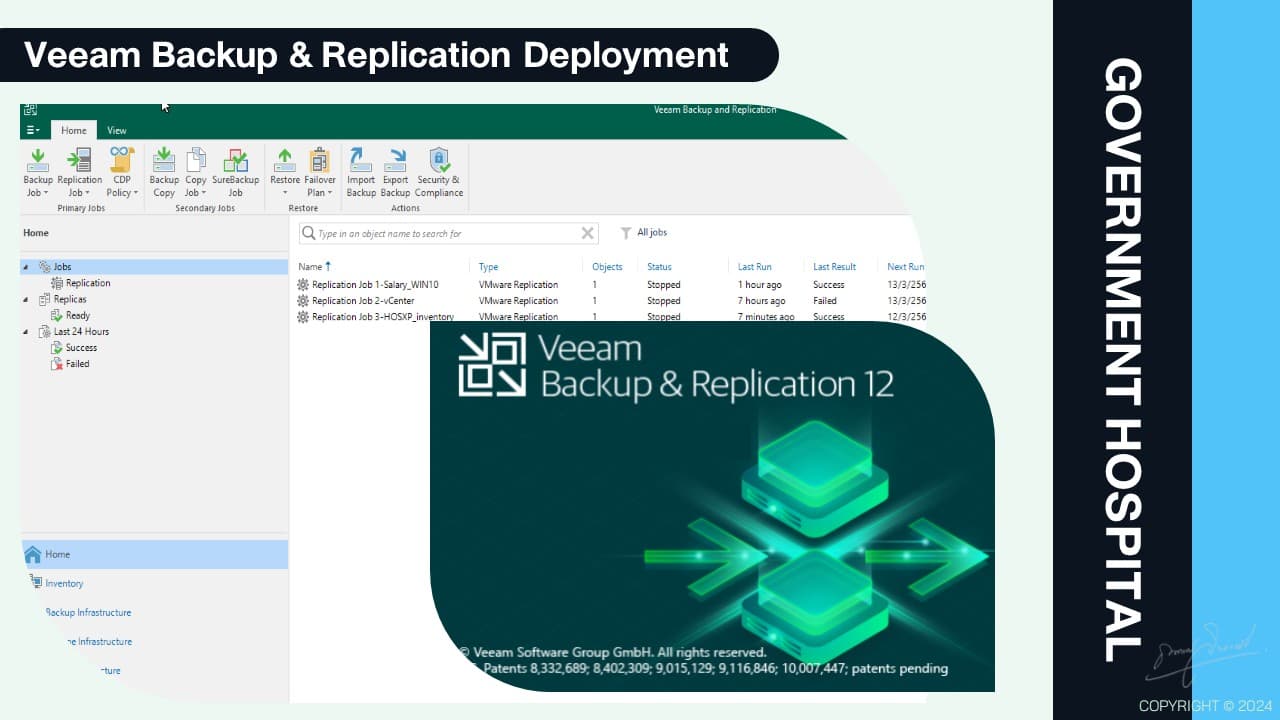Screen dimensions: 1280x720
Task: Click the All jobs filter
Action: [652, 233]
